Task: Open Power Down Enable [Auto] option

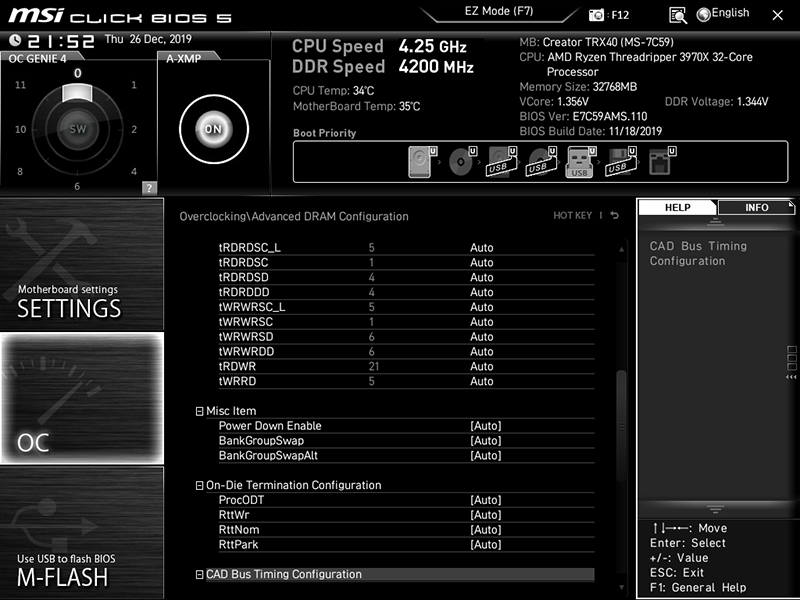Action: [486, 426]
